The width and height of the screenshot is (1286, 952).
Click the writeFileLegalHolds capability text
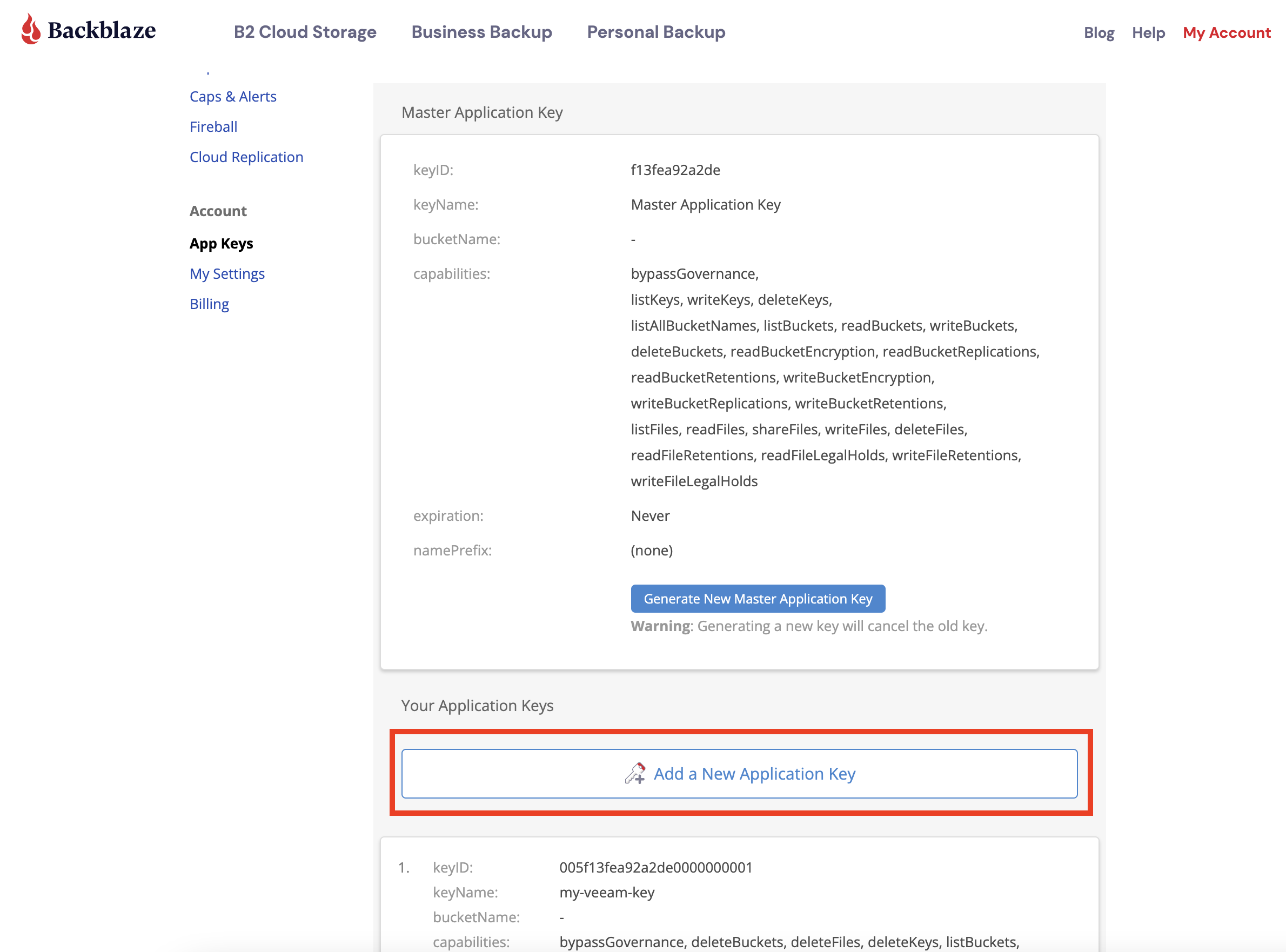click(x=694, y=481)
